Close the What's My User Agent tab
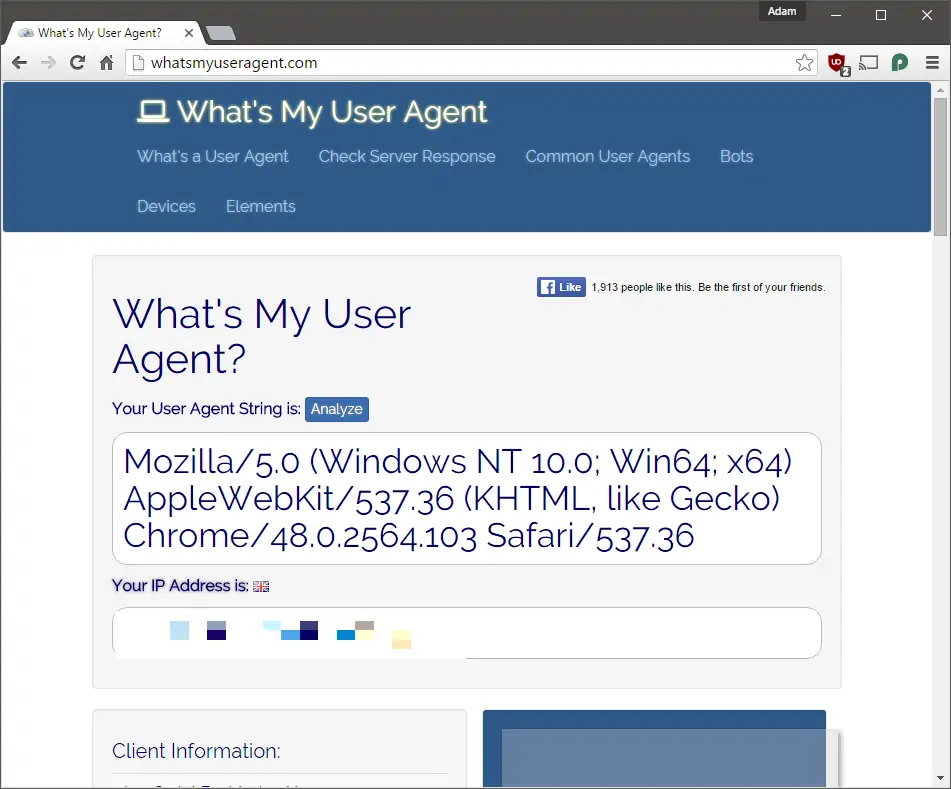Image resolution: width=951 pixels, height=789 pixels. [189, 33]
